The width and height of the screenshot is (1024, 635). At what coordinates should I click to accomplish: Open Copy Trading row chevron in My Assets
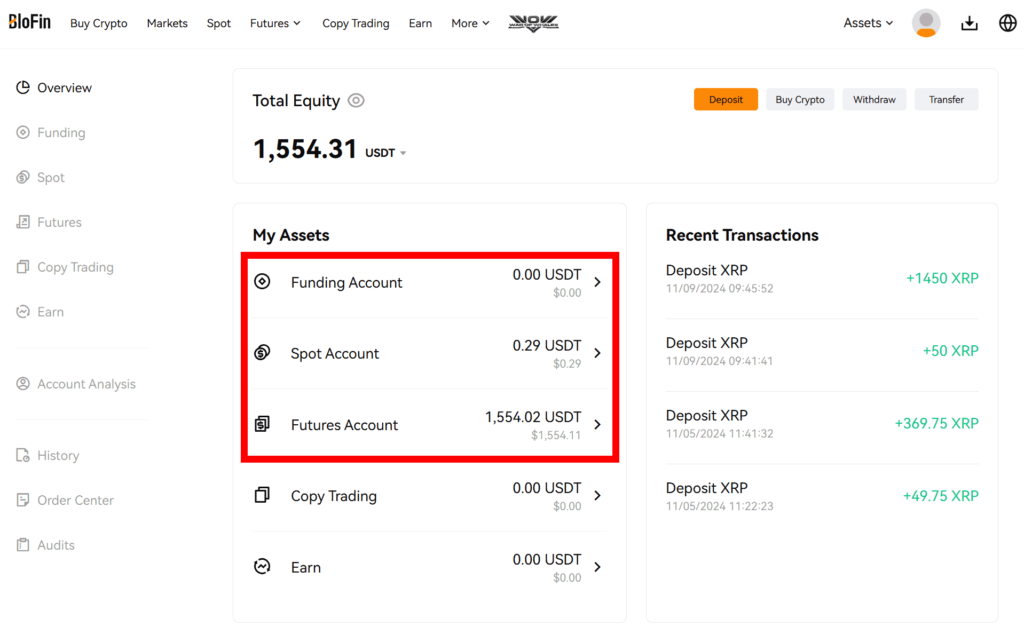(x=598, y=496)
